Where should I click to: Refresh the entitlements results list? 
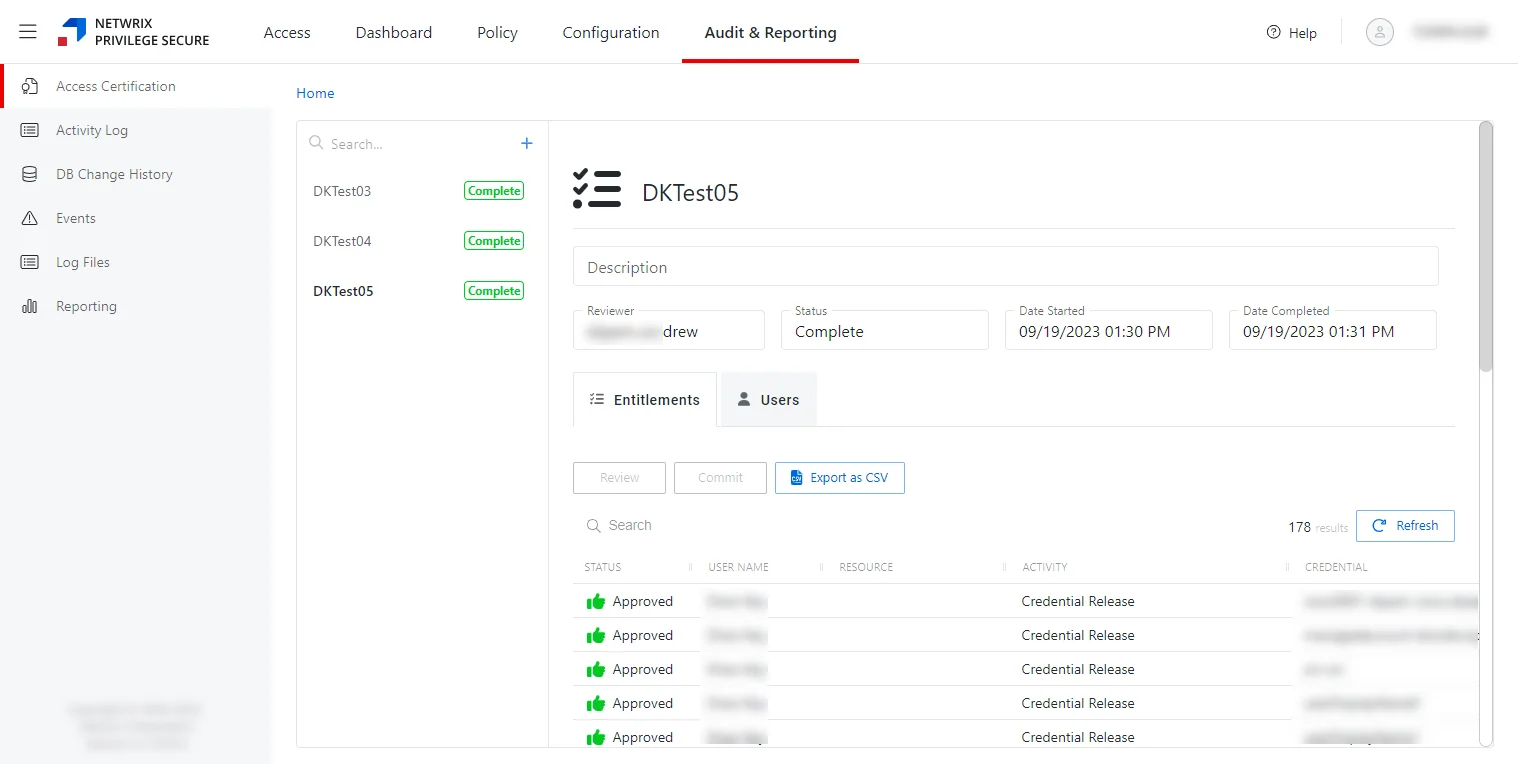click(x=1405, y=526)
